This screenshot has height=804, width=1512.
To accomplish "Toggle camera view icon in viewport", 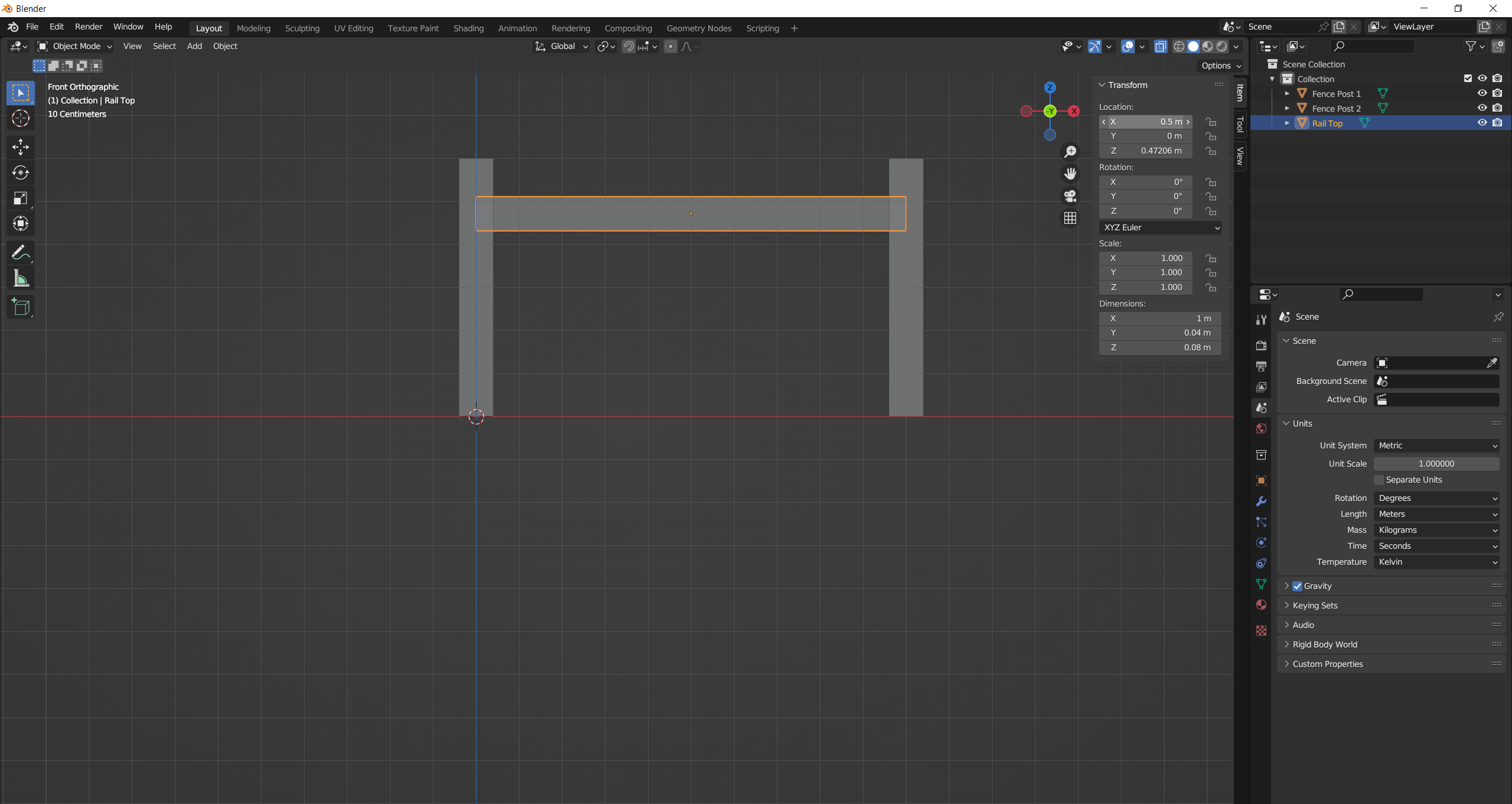I will tap(1070, 196).
